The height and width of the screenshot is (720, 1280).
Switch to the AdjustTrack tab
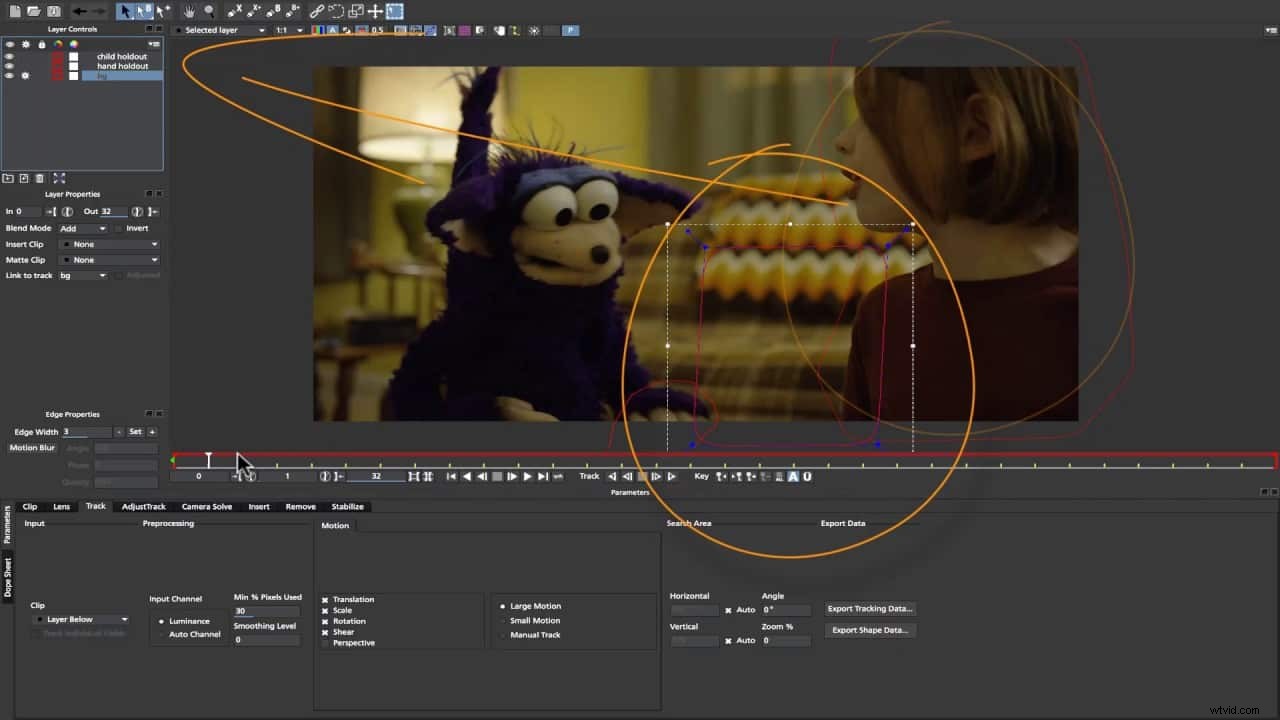142,506
